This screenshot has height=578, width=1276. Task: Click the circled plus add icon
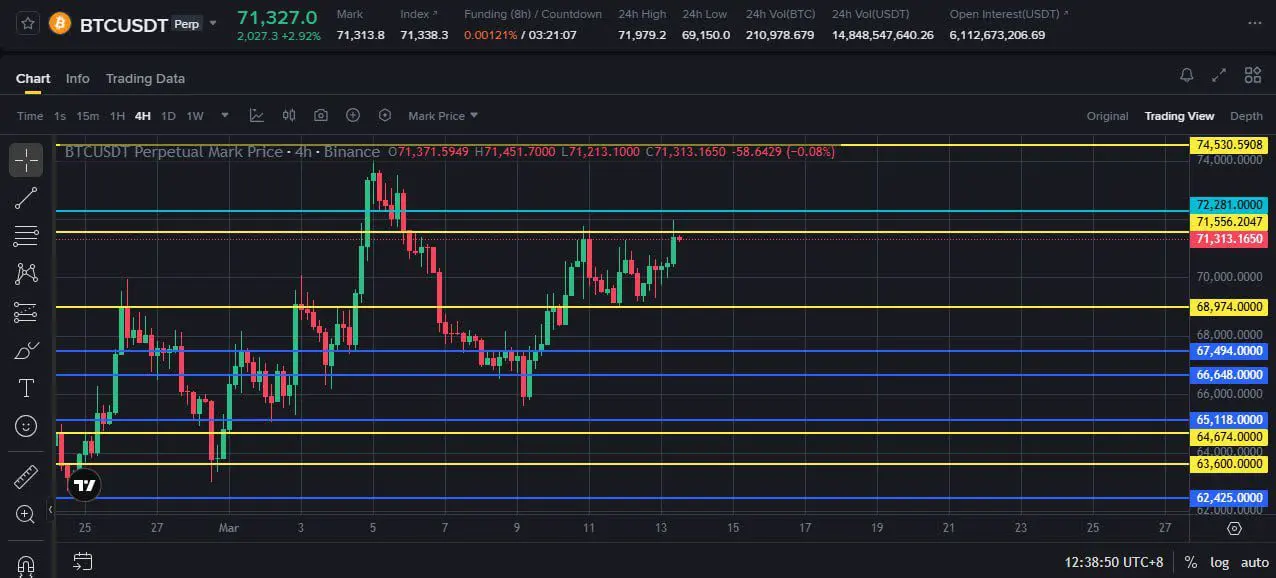[353, 116]
